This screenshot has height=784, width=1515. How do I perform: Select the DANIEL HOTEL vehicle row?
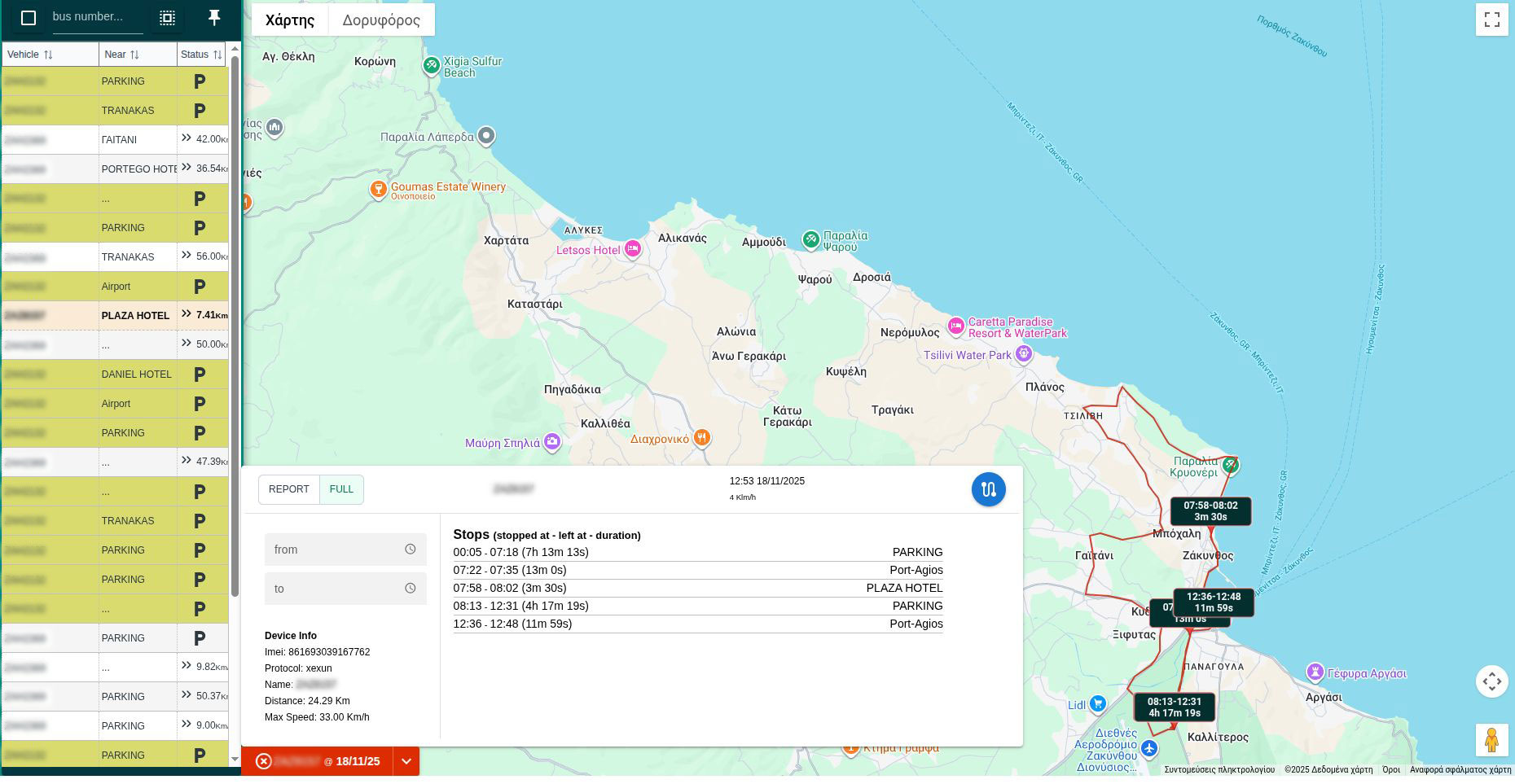(115, 374)
